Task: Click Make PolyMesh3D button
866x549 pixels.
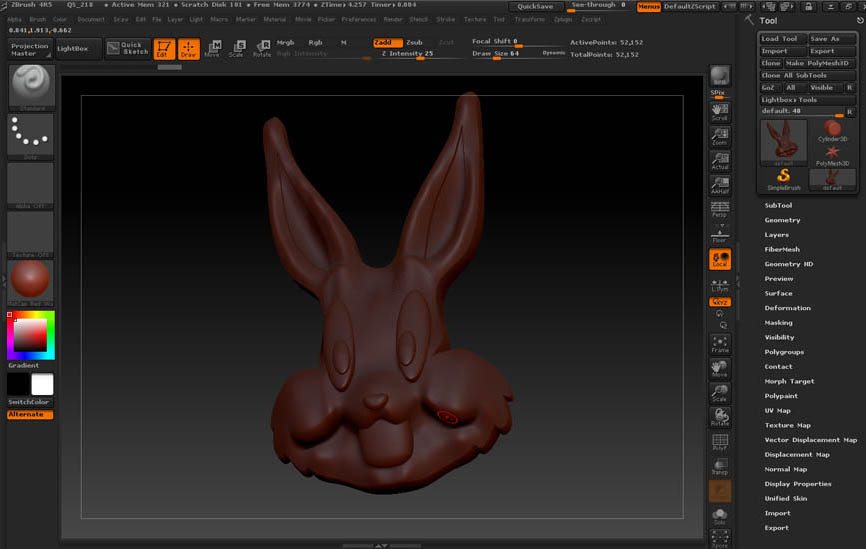Action: pyautogui.click(x=820, y=63)
